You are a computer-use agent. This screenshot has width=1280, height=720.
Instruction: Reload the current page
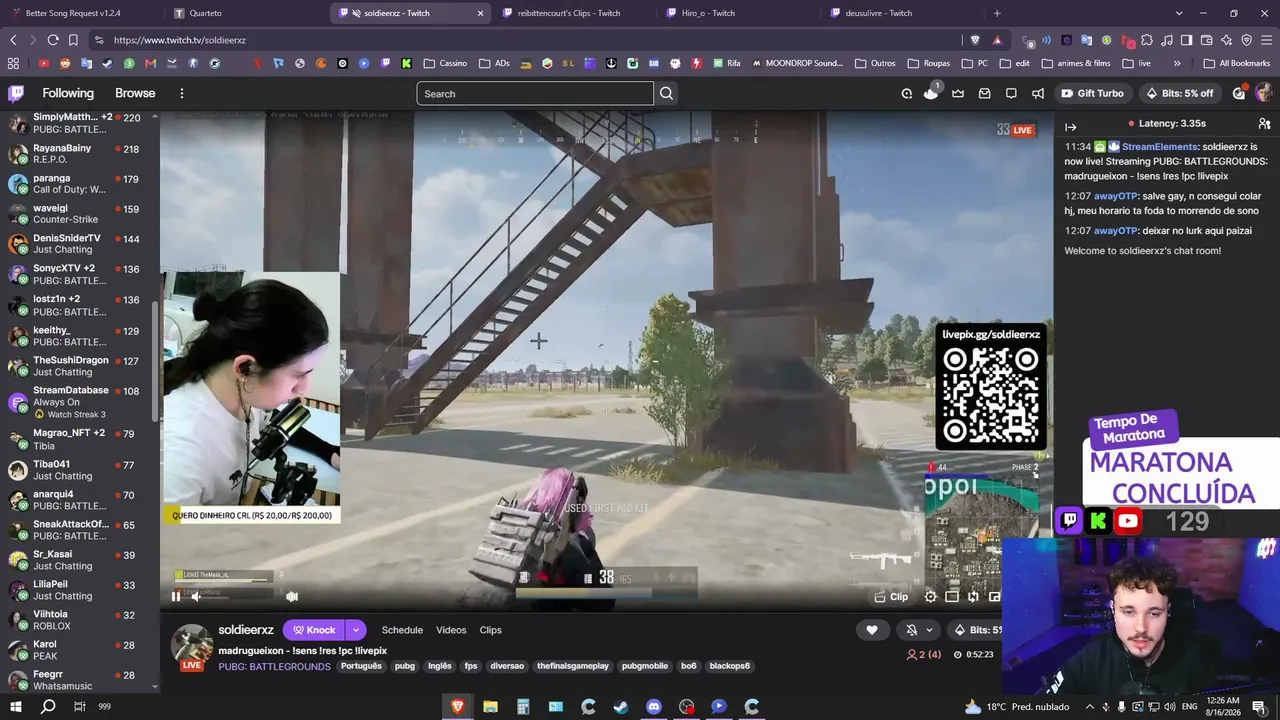pos(53,40)
